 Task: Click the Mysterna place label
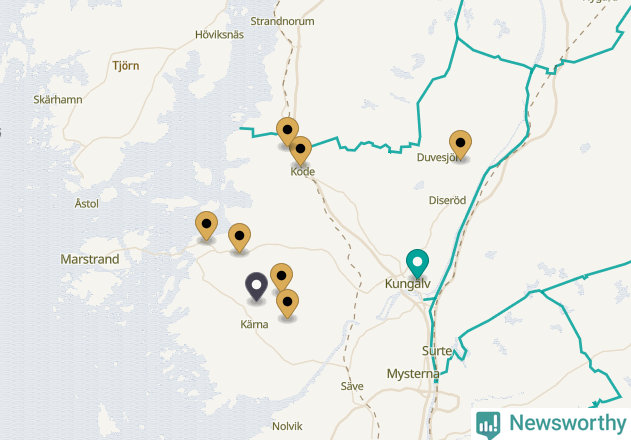[413, 374]
